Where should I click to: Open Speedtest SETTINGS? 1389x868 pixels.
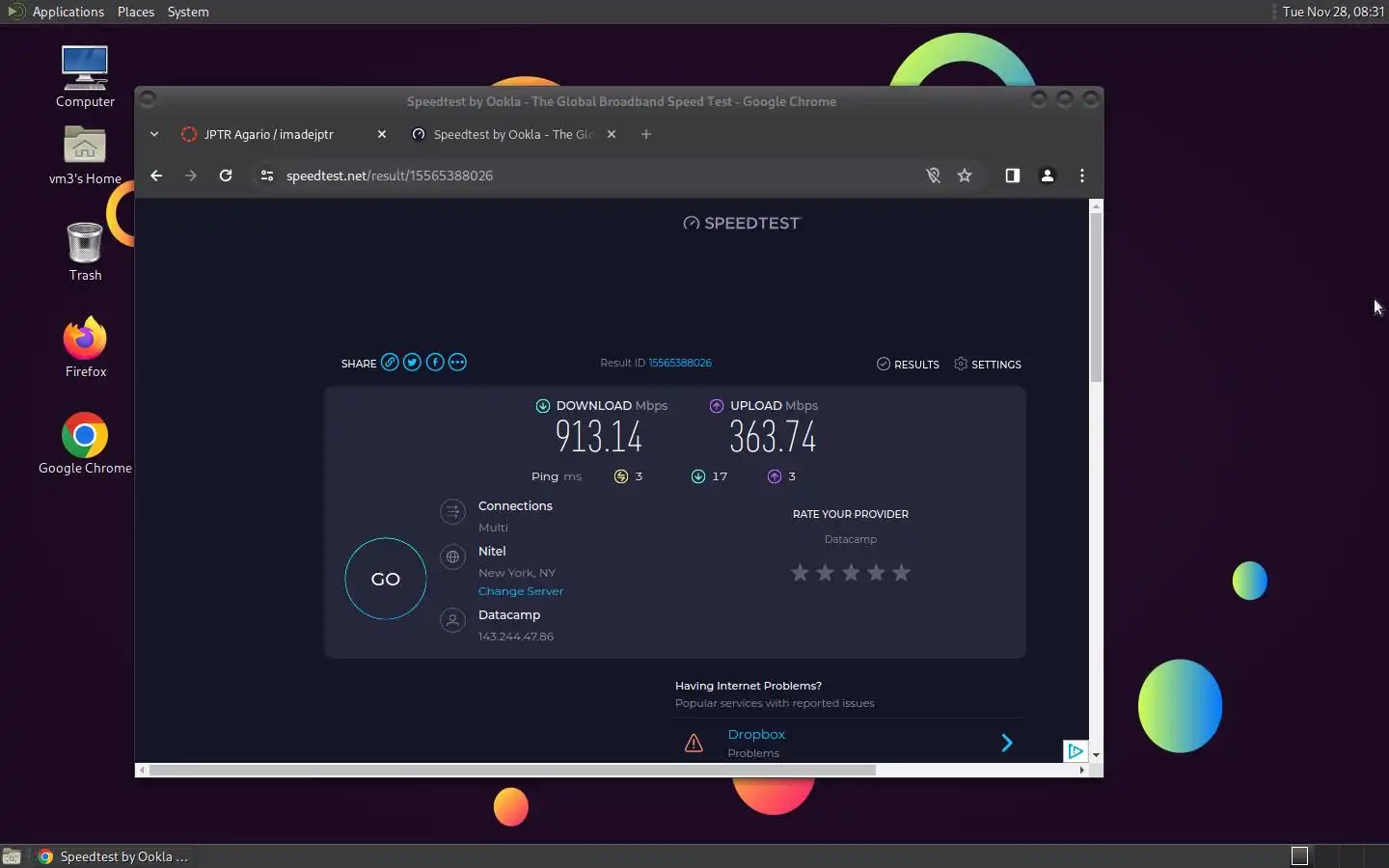click(987, 365)
